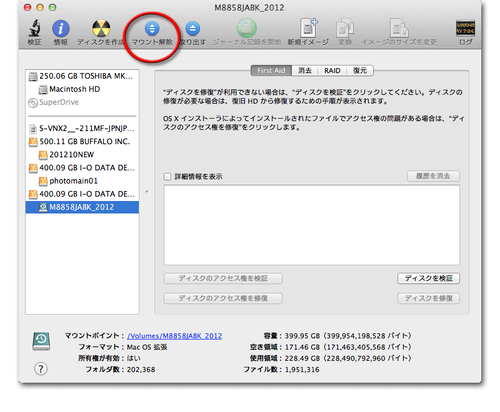
Task: Click the format value Mac OS 拡張
Action: pyautogui.click(x=147, y=347)
